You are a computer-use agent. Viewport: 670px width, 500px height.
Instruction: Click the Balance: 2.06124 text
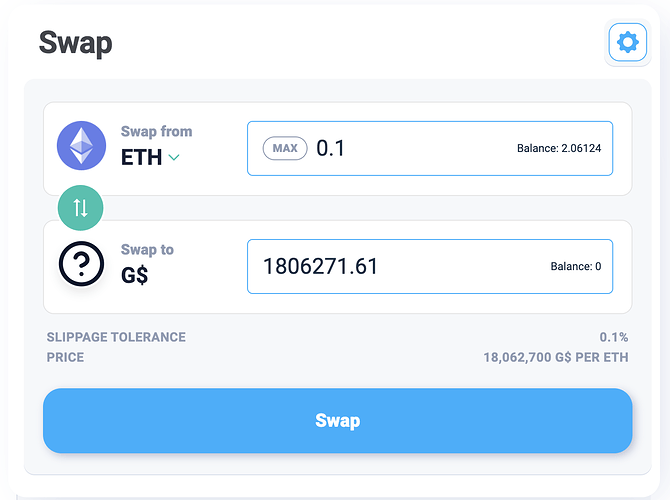coord(559,148)
